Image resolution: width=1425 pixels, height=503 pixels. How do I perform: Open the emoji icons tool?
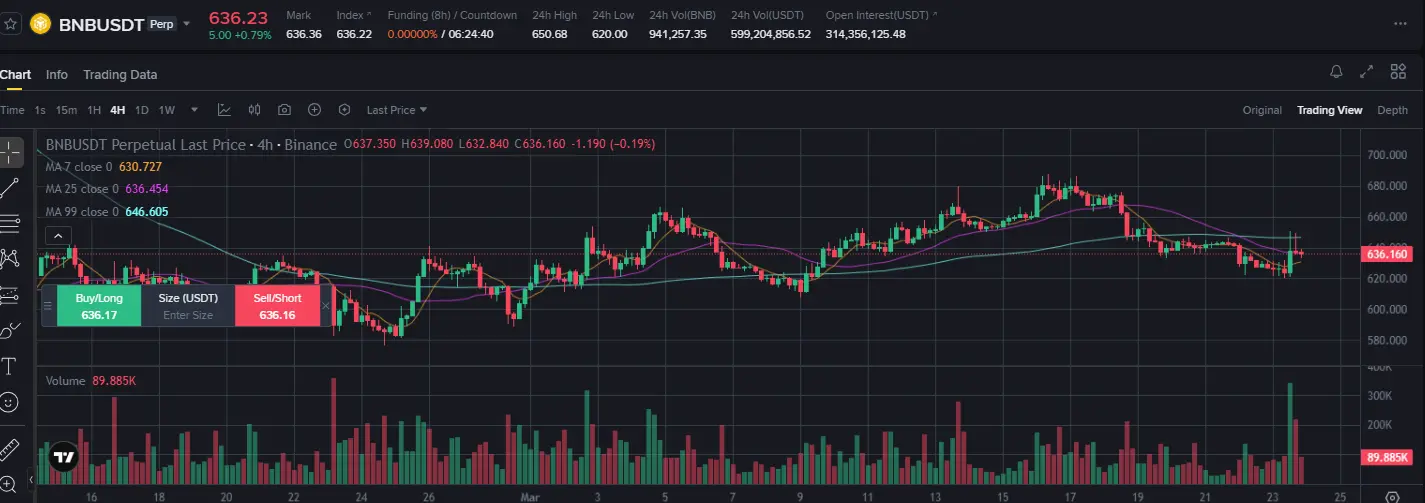pos(10,402)
